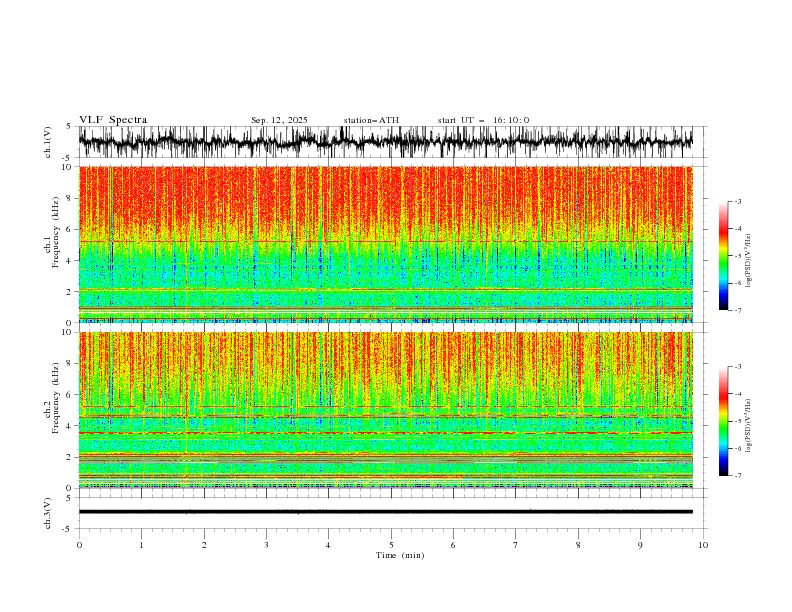Click the "5" tick on ch.1(V) axis
The height and width of the screenshot is (612, 792).
[x=68, y=126]
